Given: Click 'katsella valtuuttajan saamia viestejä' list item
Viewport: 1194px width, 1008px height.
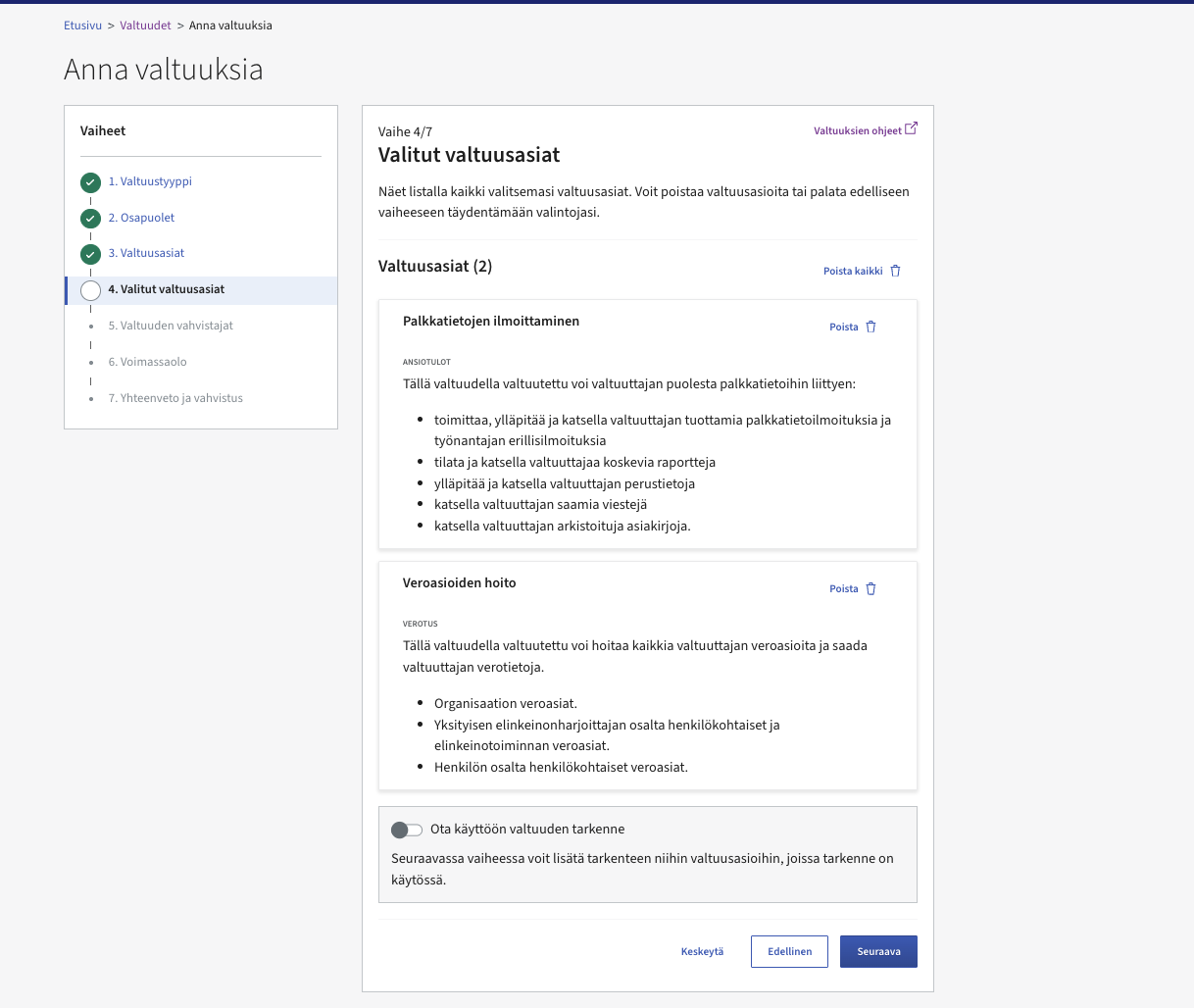Looking at the screenshot, I should click(x=540, y=504).
